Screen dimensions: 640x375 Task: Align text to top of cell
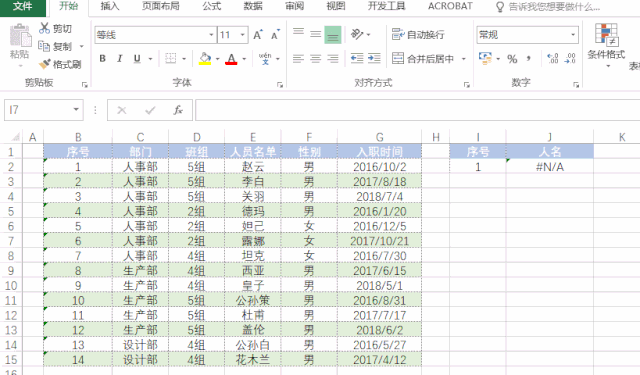coord(298,34)
